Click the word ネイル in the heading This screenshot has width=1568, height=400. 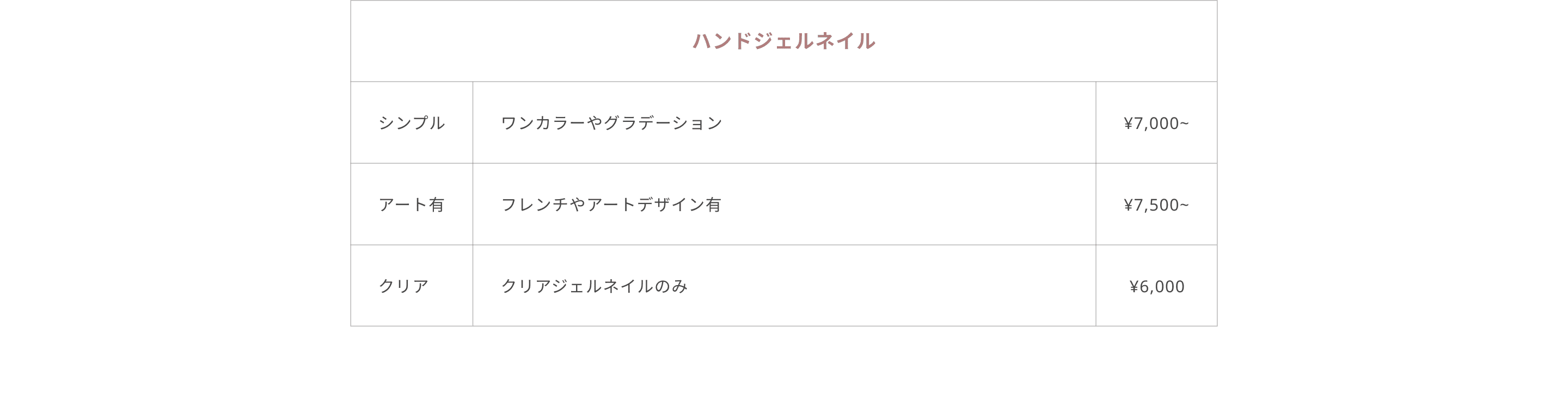[845, 41]
